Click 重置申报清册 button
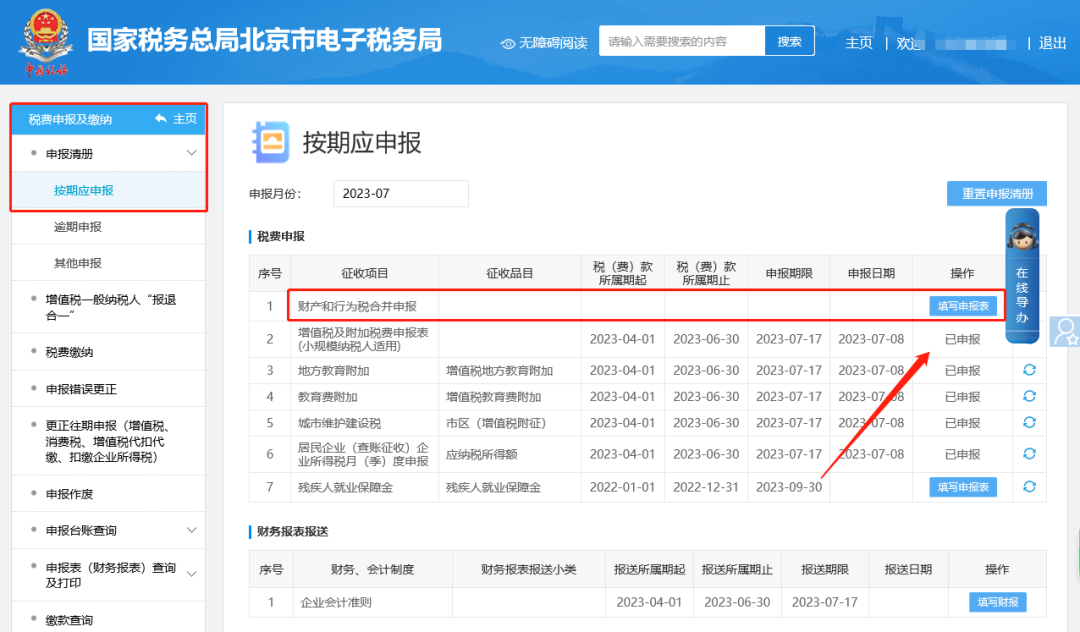This screenshot has height=632, width=1080. 997,193
